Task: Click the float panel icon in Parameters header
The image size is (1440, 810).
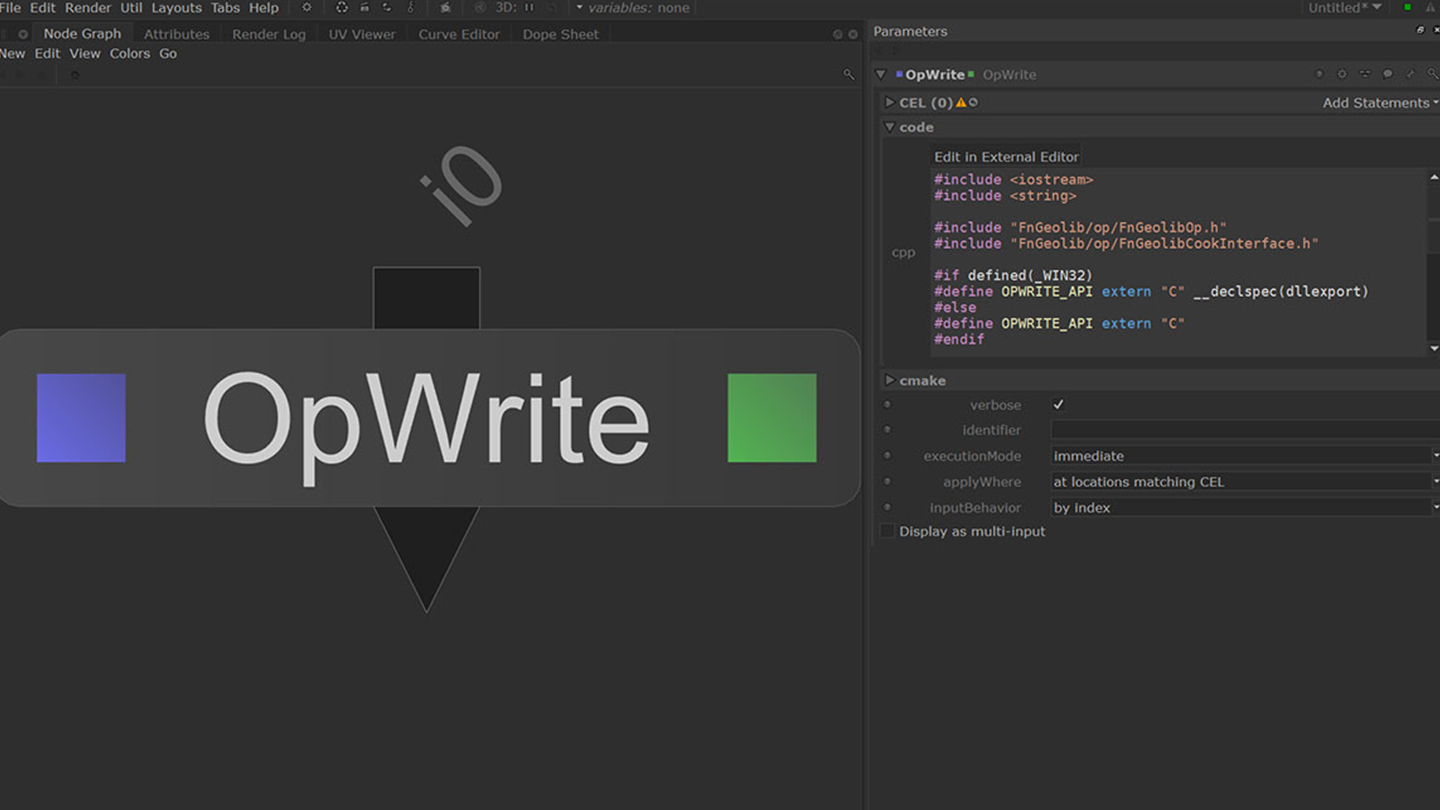Action: (x=1420, y=31)
